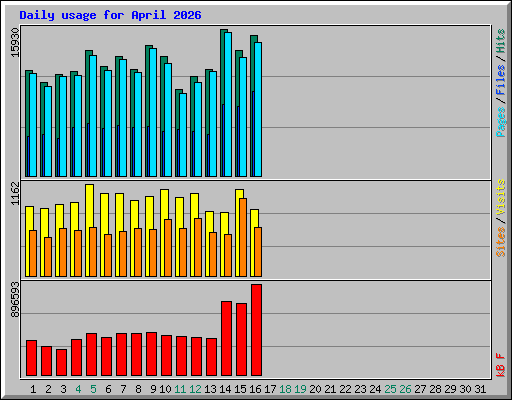The height and width of the screenshot is (400, 512).
Task: Click the 896593 axis value
Action: pos(15,299)
